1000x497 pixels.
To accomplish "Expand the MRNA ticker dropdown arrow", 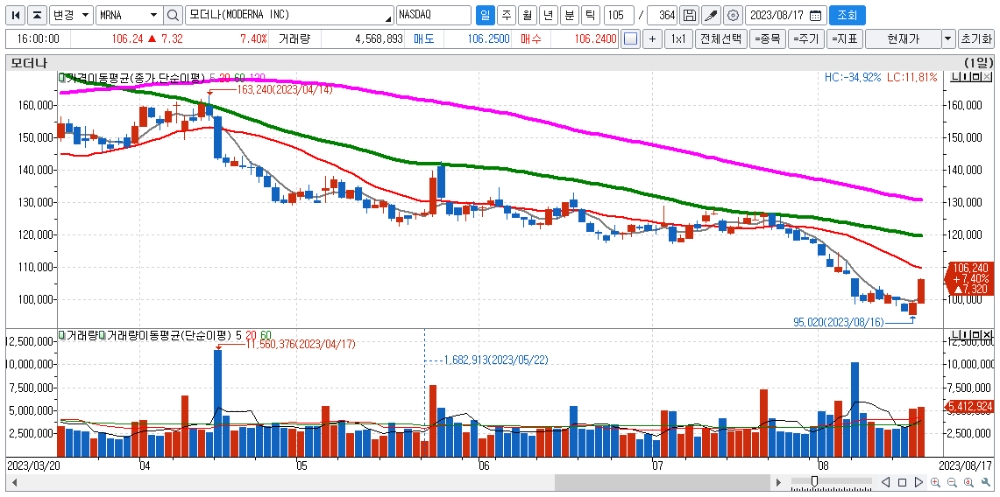I will coord(154,15).
